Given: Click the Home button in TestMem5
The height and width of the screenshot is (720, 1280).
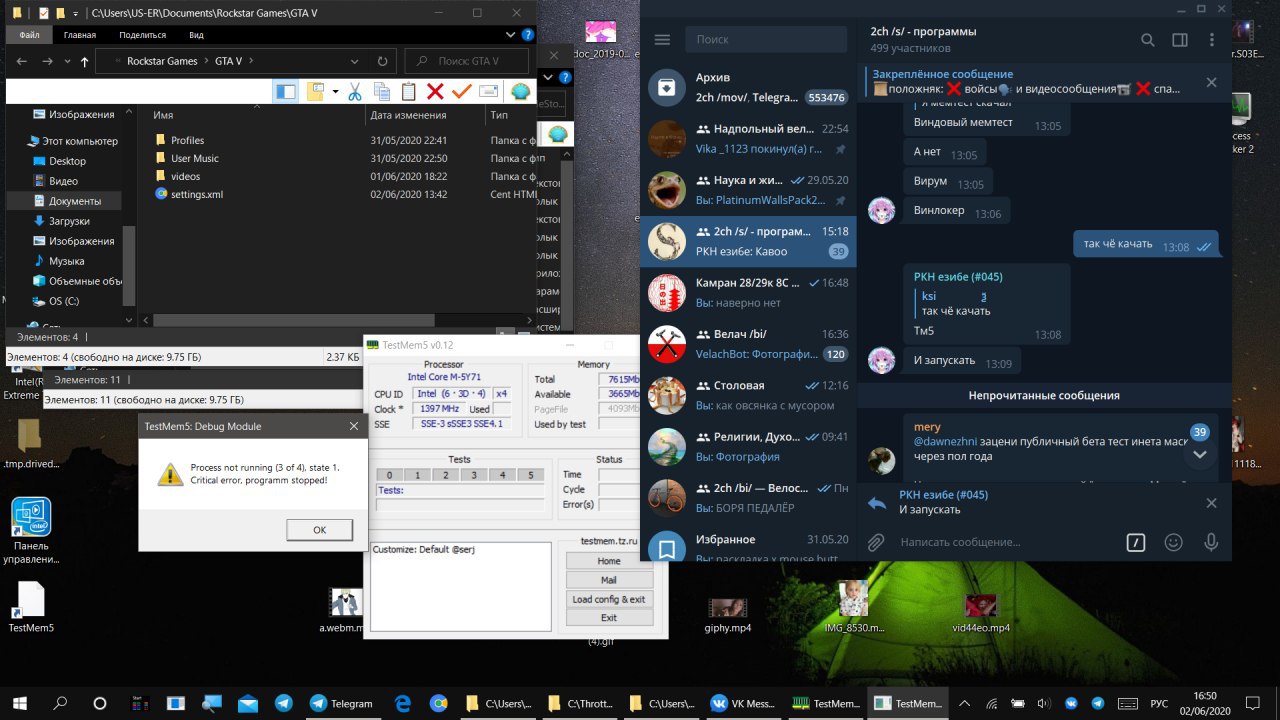Looking at the screenshot, I should pyautogui.click(x=609, y=561).
